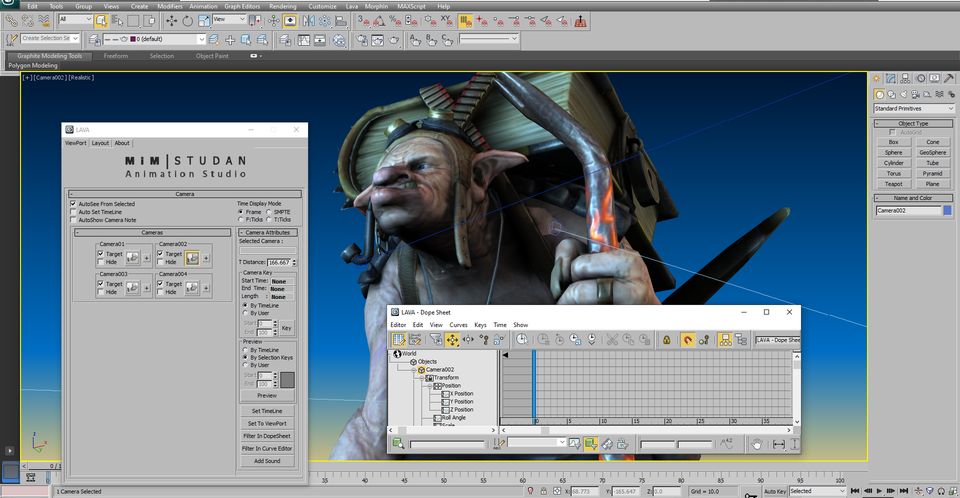Click the T Distance value field
The width and height of the screenshot is (960, 498).
pyautogui.click(x=281, y=263)
